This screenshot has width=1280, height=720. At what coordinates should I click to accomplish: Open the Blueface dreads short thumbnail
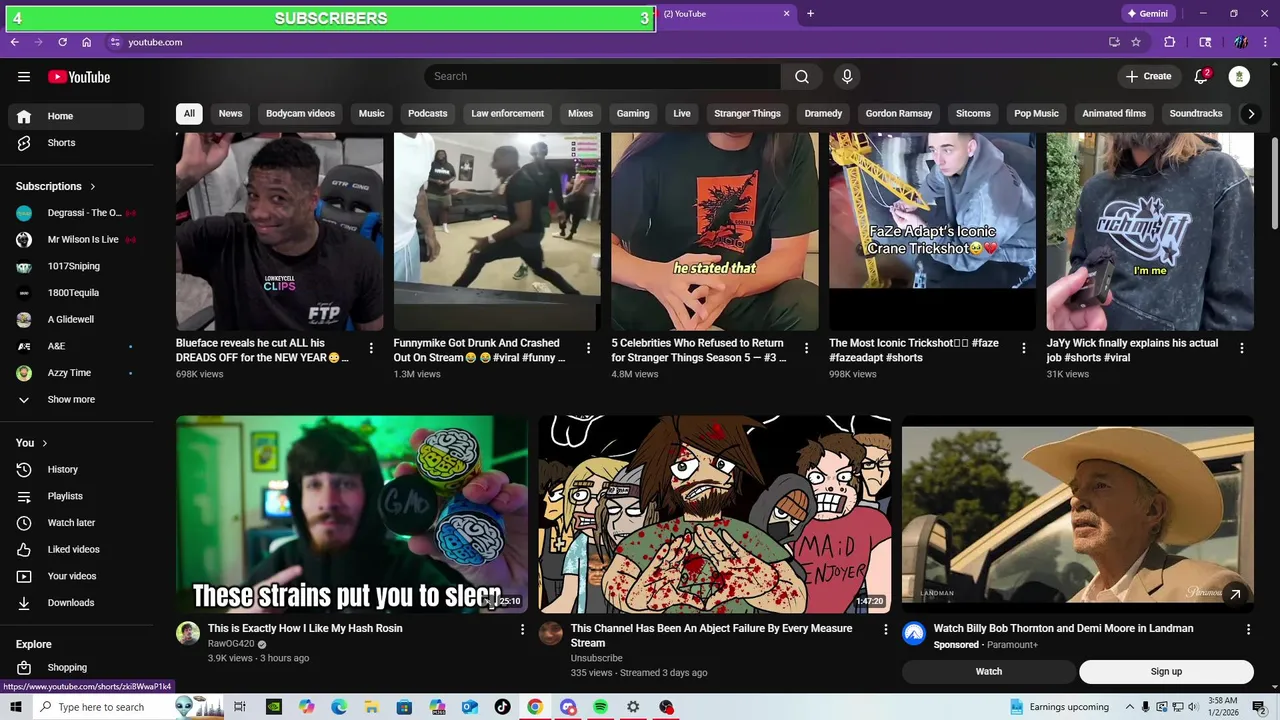pyautogui.click(x=279, y=232)
